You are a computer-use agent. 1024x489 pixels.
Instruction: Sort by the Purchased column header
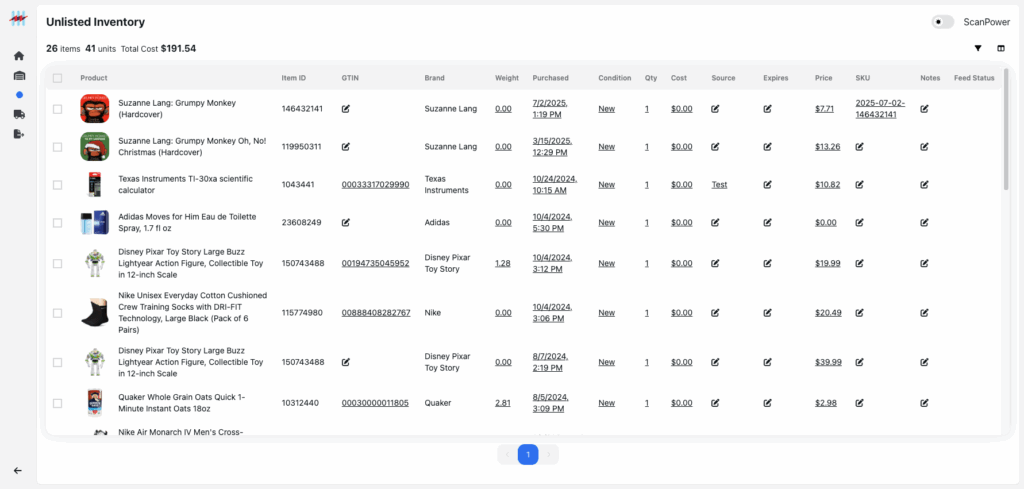(x=551, y=78)
